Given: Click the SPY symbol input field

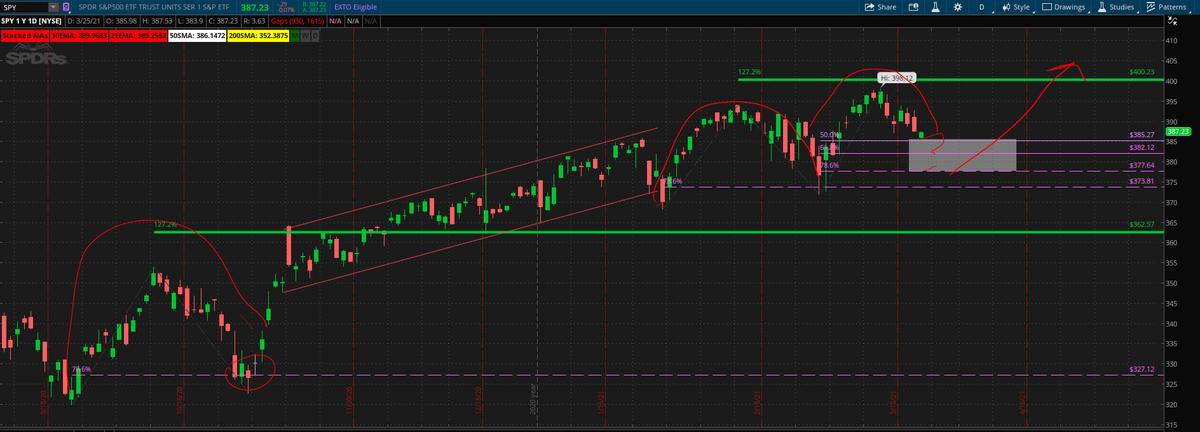Looking at the screenshot, I should (x=23, y=7).
